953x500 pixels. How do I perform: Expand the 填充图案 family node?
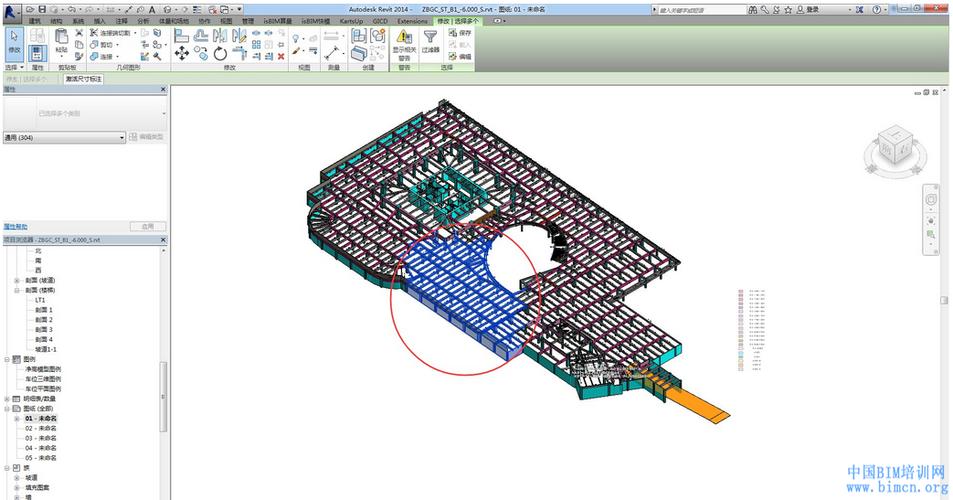[17, 488]
